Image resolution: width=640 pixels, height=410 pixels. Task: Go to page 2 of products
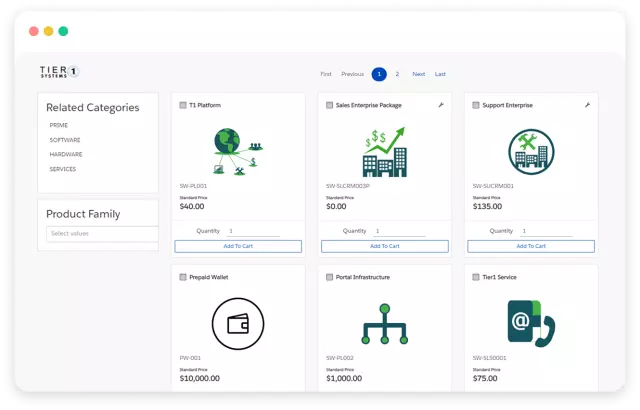coord(397,74)
